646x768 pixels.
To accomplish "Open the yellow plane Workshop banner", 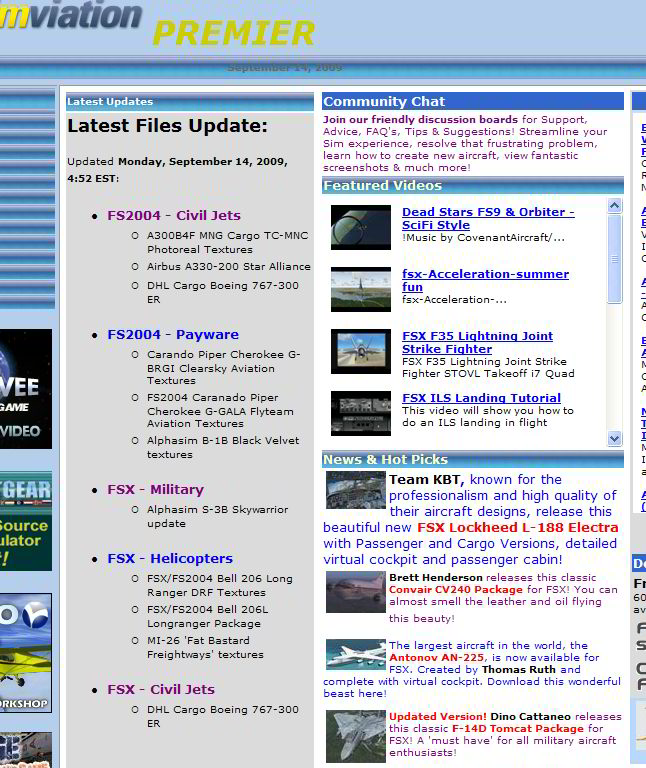I will pos(25,655).
